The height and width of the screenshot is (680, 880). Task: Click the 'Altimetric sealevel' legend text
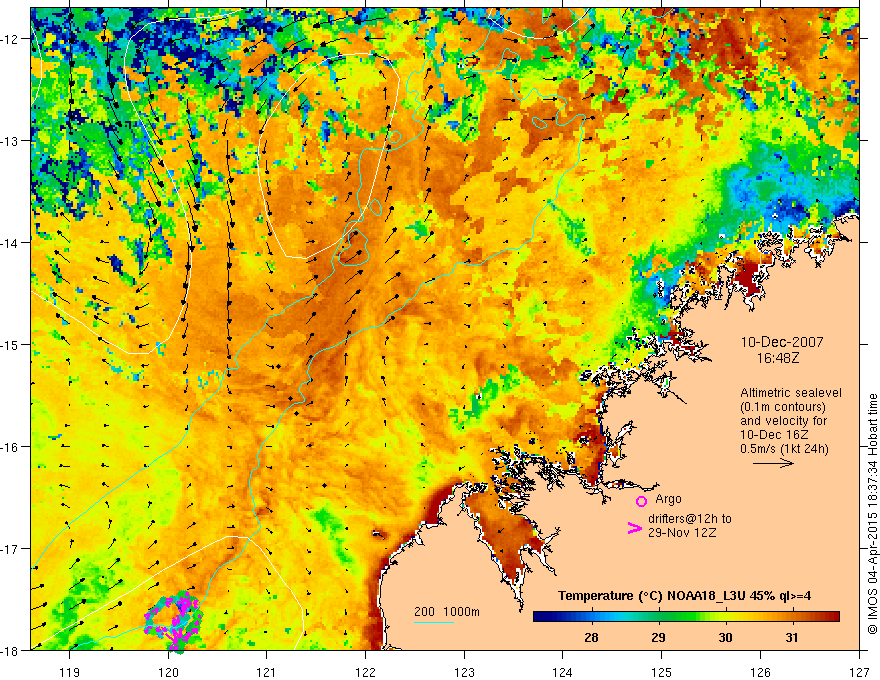pos(791,393)
